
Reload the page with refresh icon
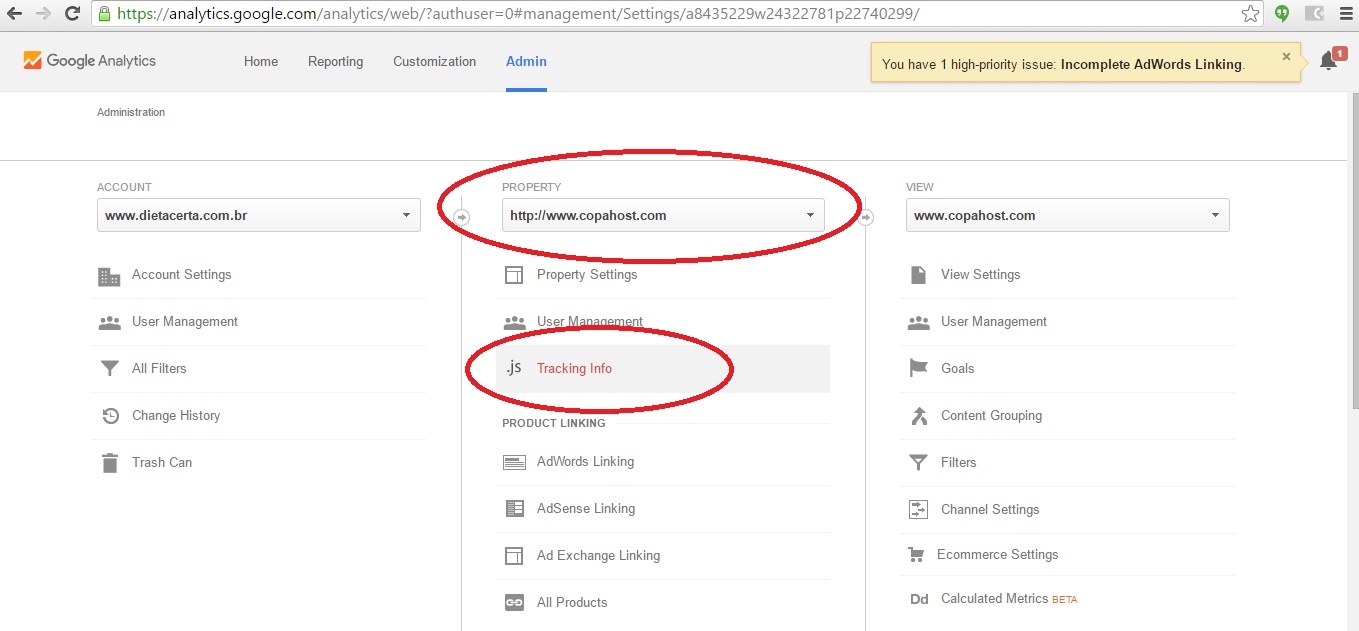72,14
